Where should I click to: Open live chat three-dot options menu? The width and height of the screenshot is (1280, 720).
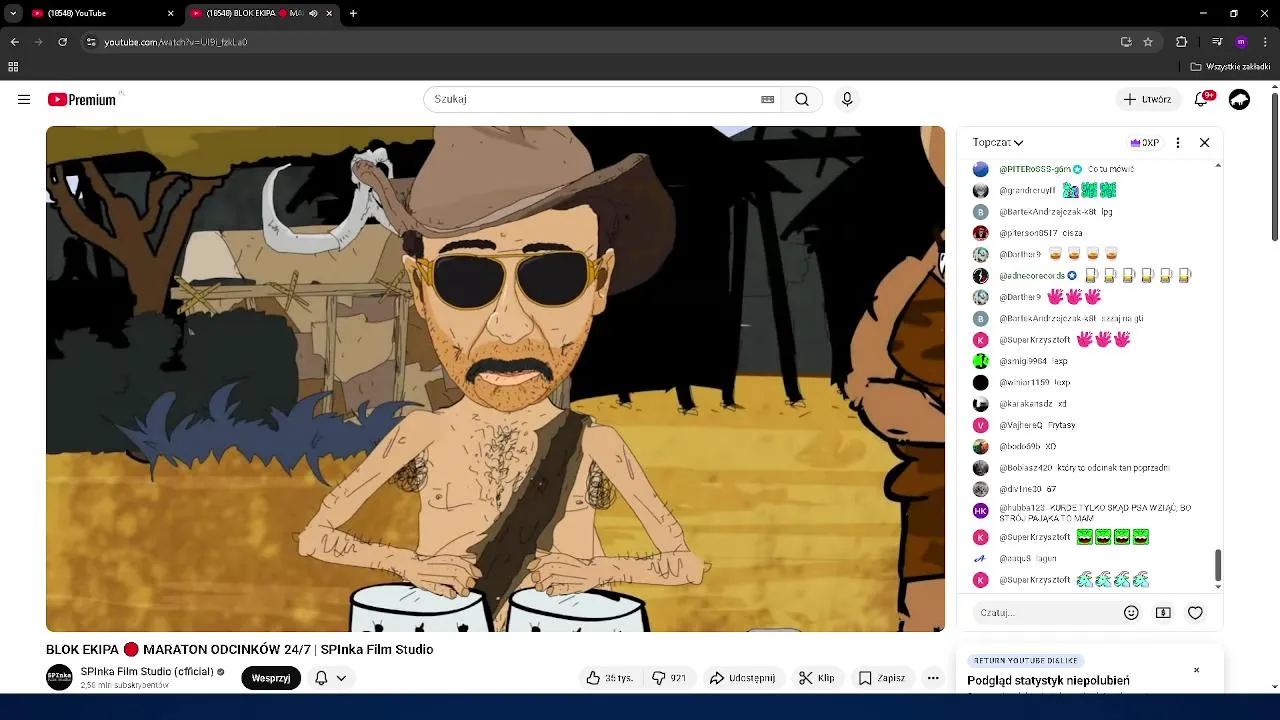pos(1178,142)
